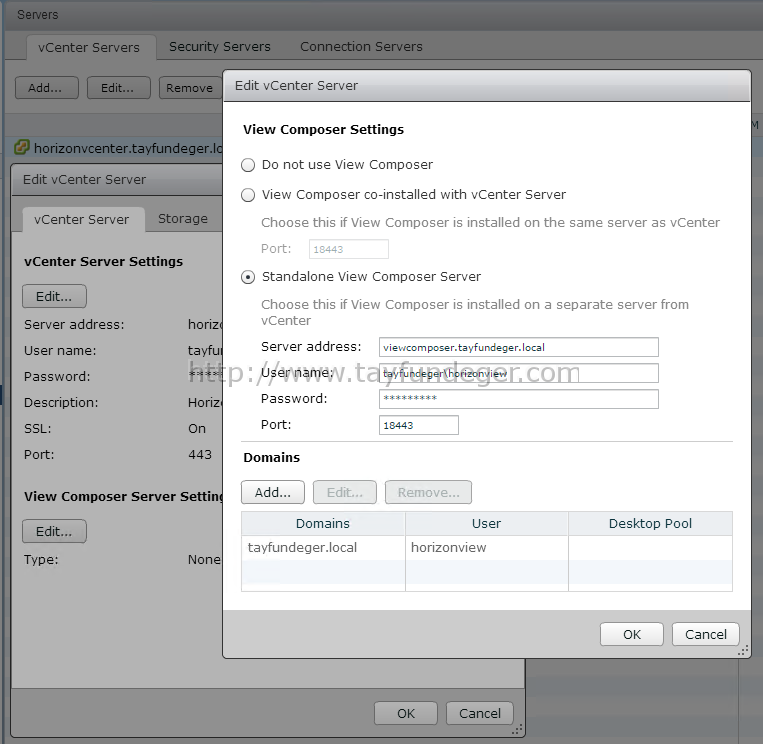This screenshot has height=744, width=763.
Task: Grab the front dialog resize handle
Action: [x=743, y=651]
